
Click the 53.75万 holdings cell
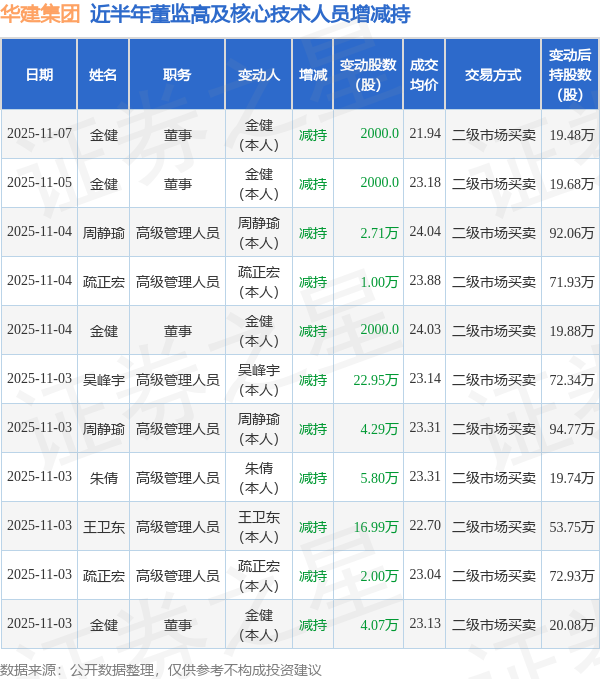coord(571,527)
